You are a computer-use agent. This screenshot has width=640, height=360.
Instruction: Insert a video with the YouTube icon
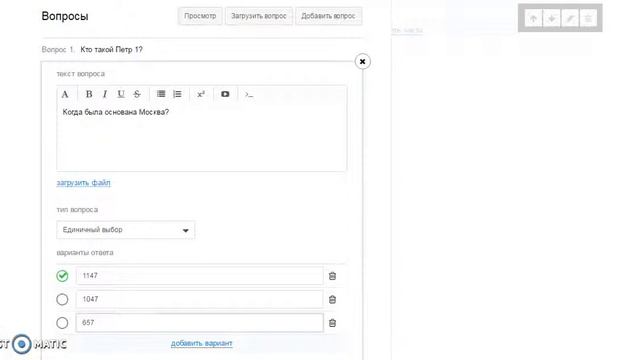pos(225,94)
